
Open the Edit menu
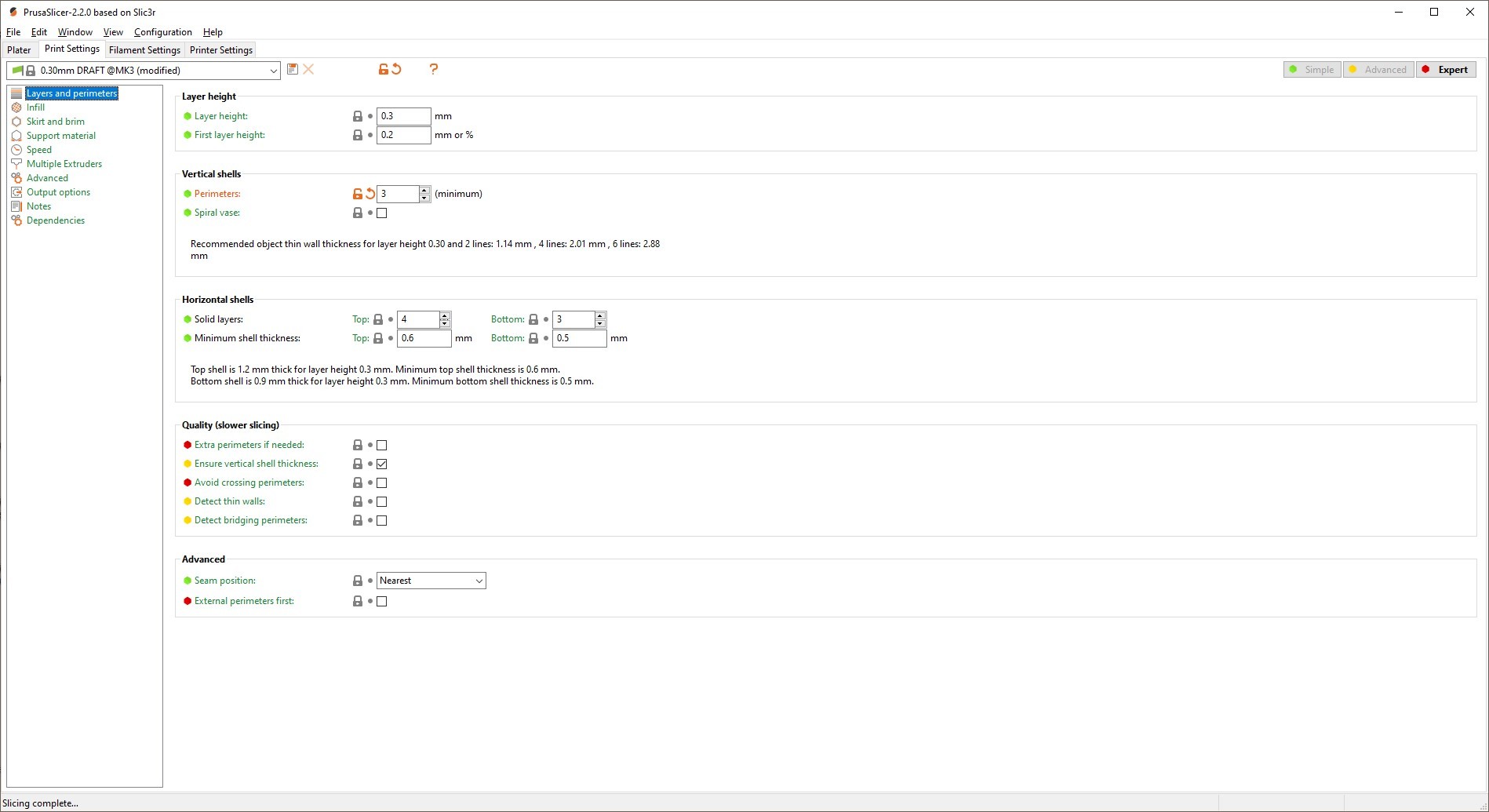click(39, 32)
